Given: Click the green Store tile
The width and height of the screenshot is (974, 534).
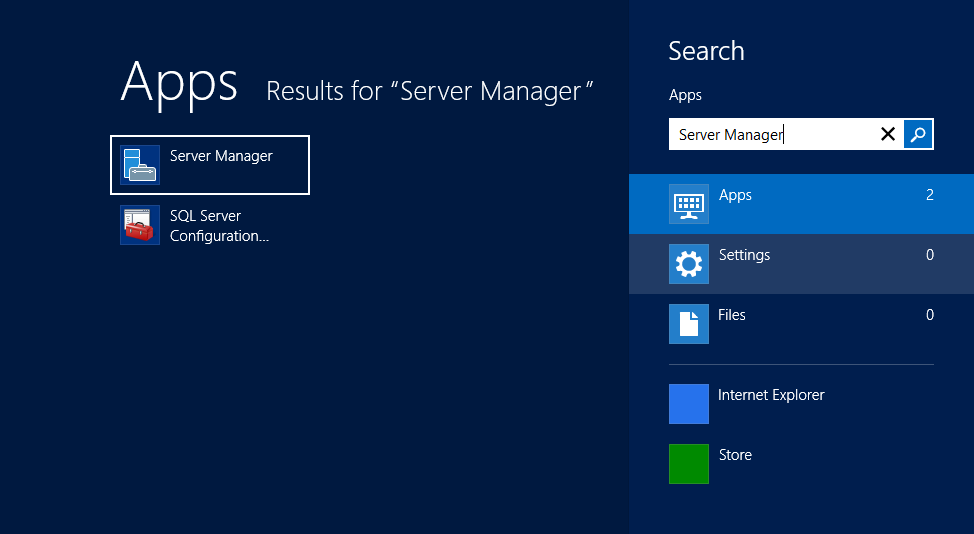Looking at the screenshot, I should click(x=689, y=464).
